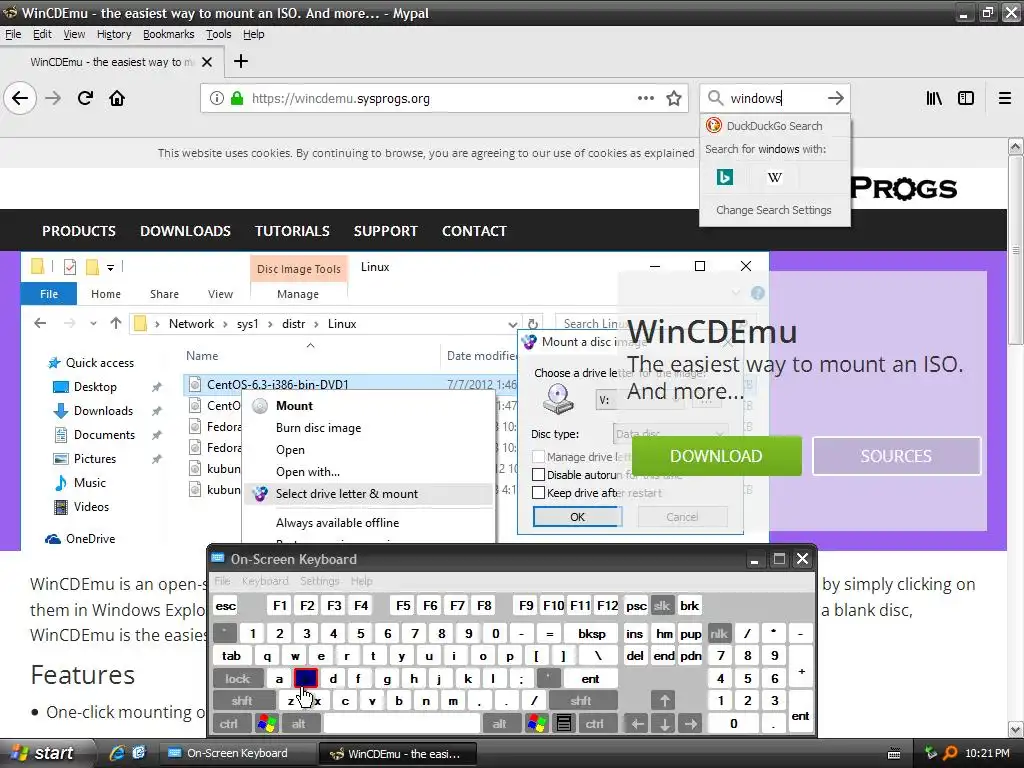Click the browser forward arrow button
Screen dimensions: 1024x768
point(53,99)
